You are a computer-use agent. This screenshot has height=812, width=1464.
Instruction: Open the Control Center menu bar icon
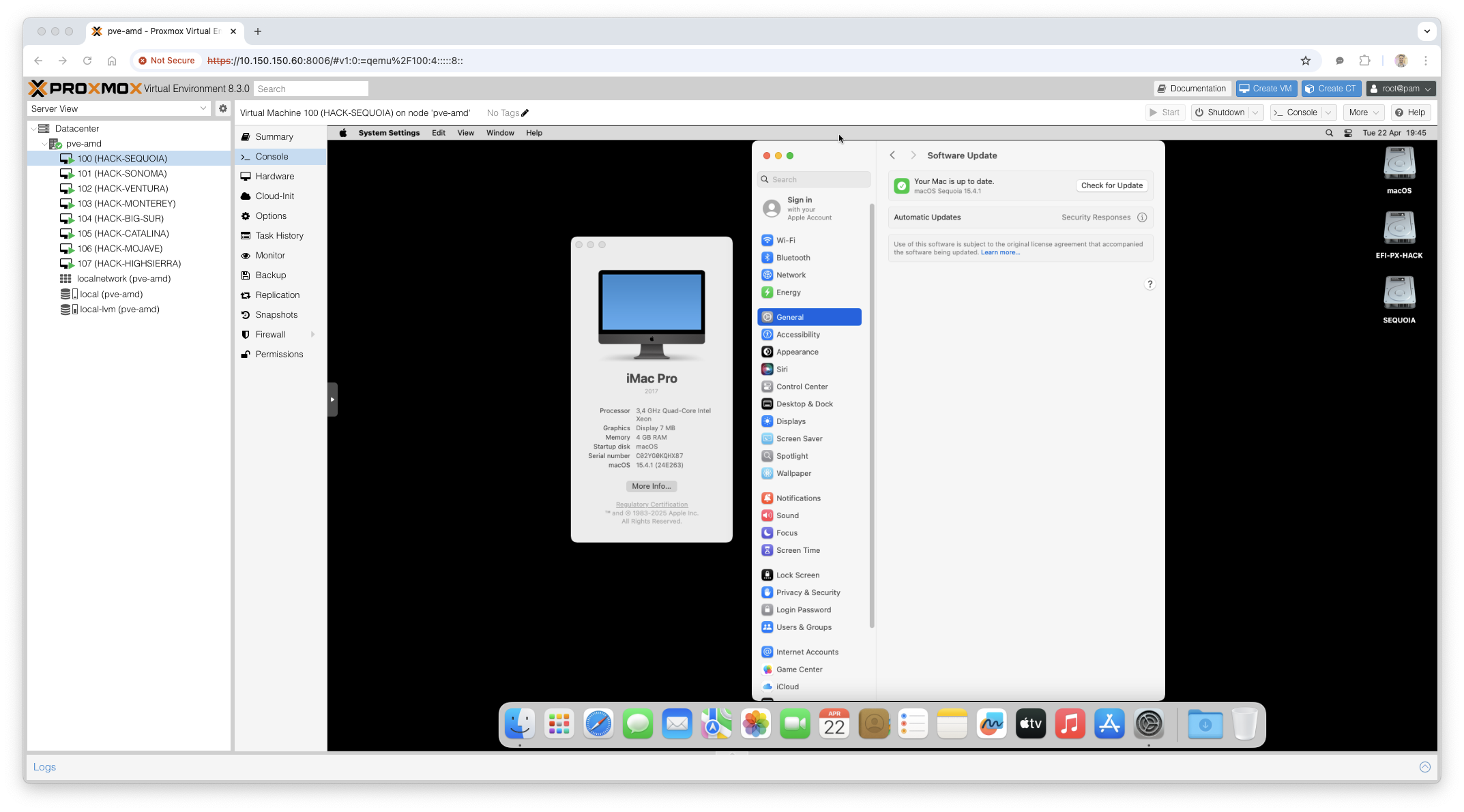(1348, 133)
